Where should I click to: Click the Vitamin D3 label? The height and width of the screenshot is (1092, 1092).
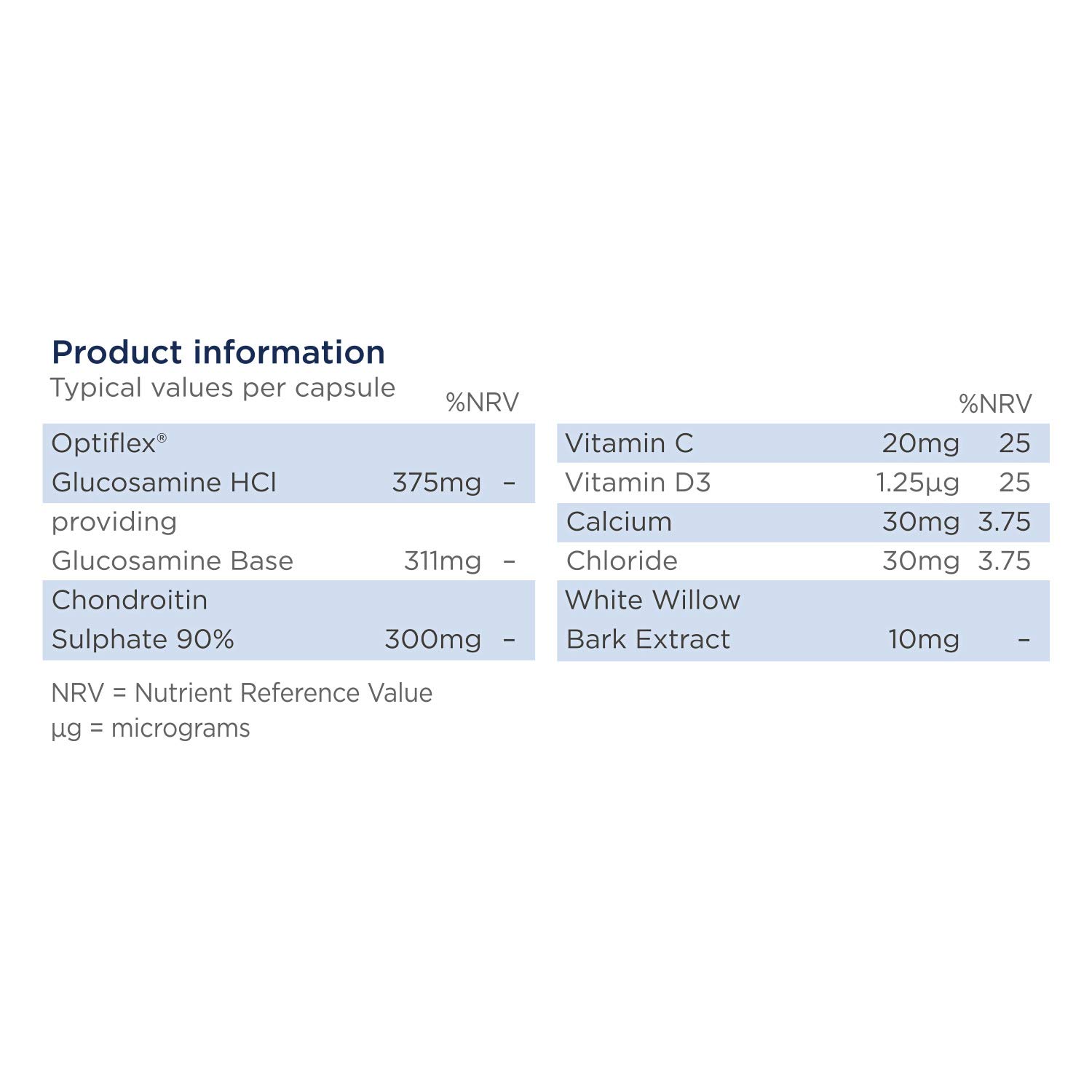(638, 482)
